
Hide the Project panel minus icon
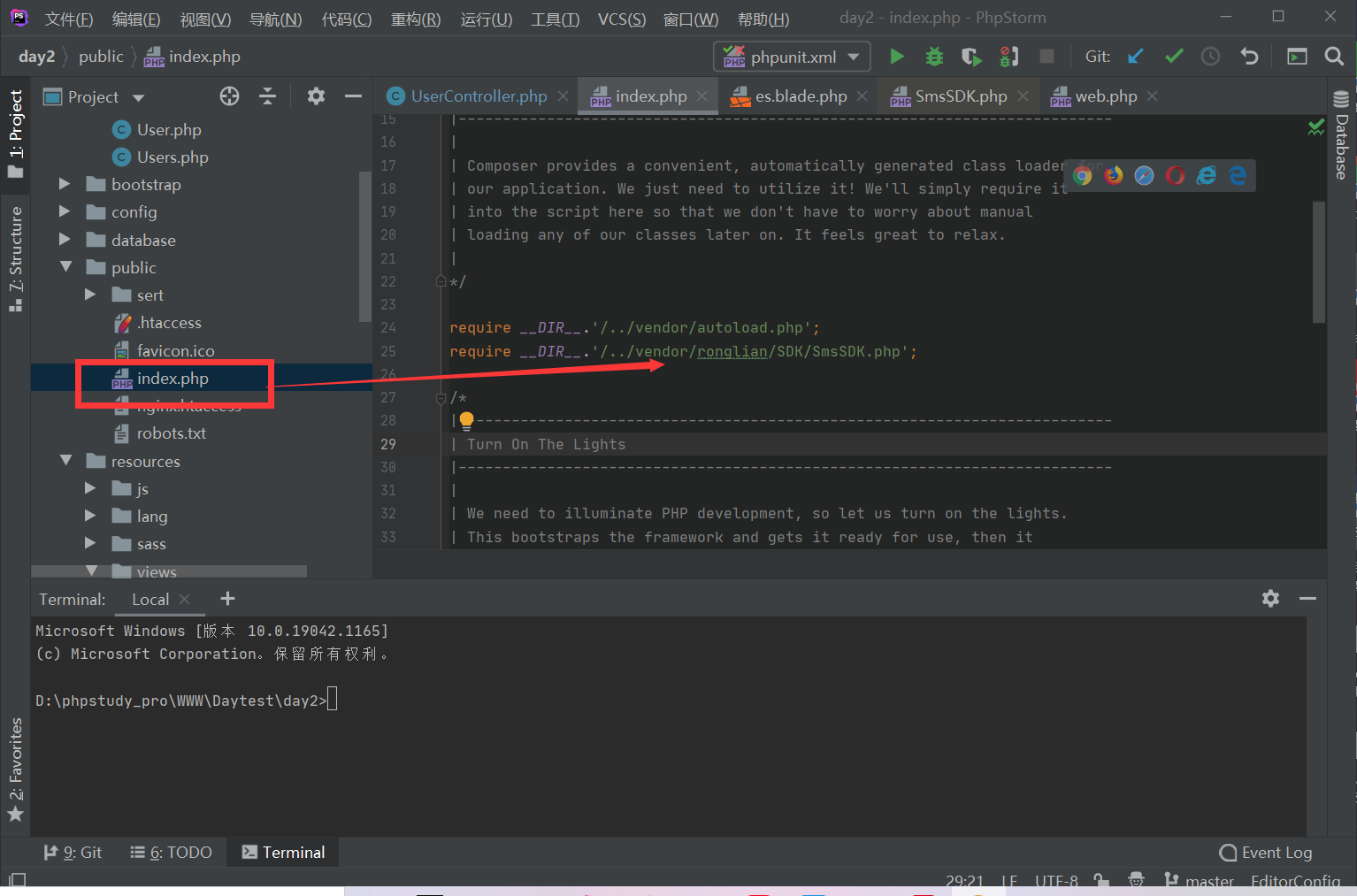(x=353, y=96)
